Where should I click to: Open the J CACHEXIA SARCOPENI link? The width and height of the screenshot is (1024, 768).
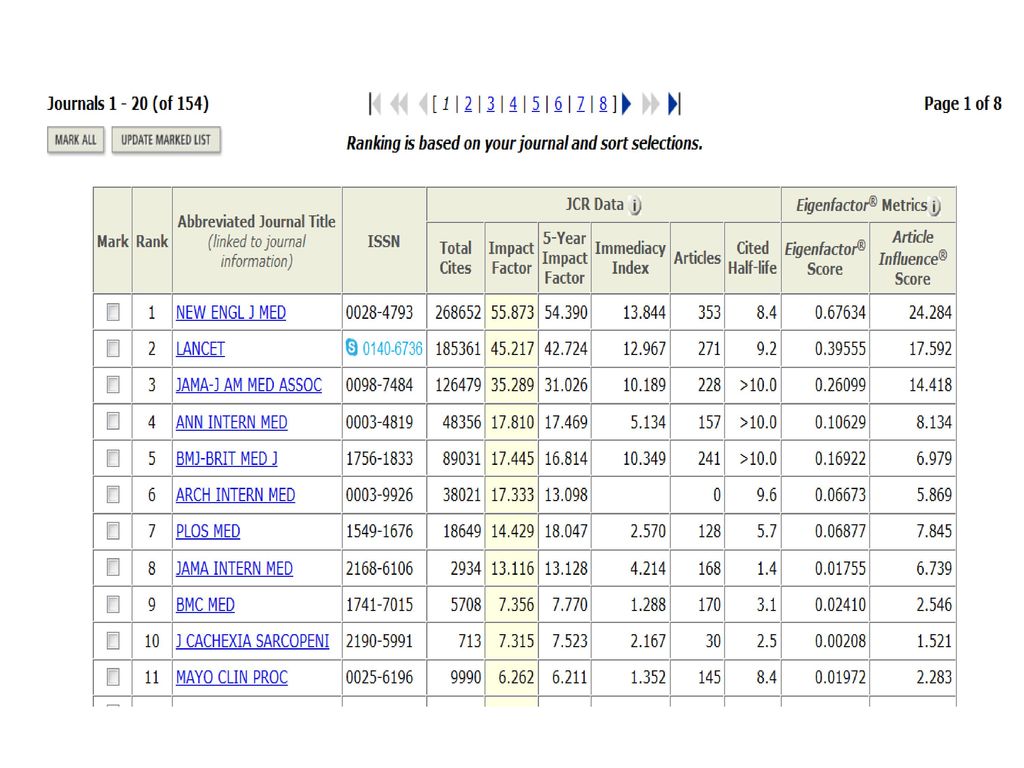coord(252,641)
